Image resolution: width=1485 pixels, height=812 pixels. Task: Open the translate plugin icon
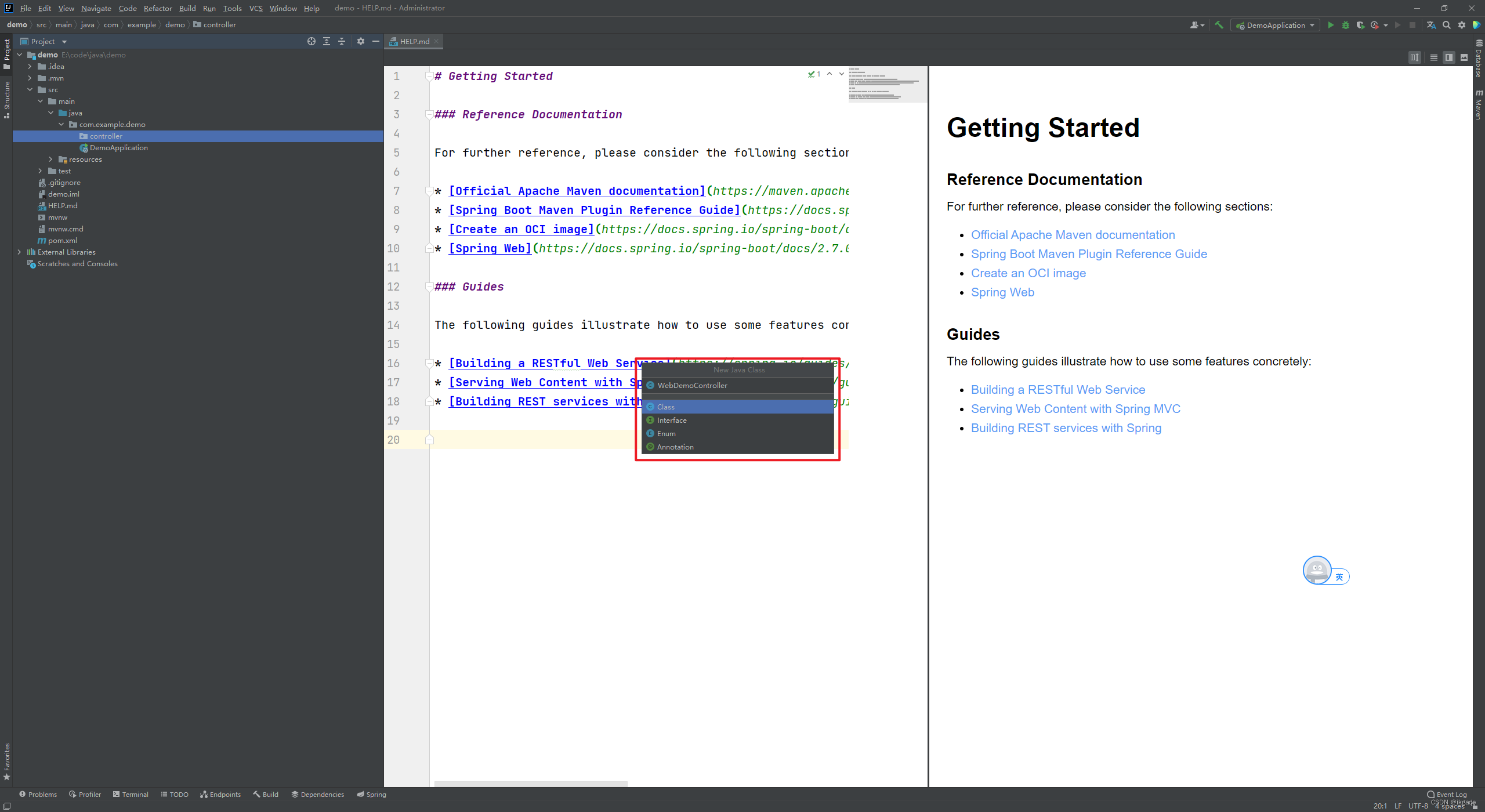1431,25
